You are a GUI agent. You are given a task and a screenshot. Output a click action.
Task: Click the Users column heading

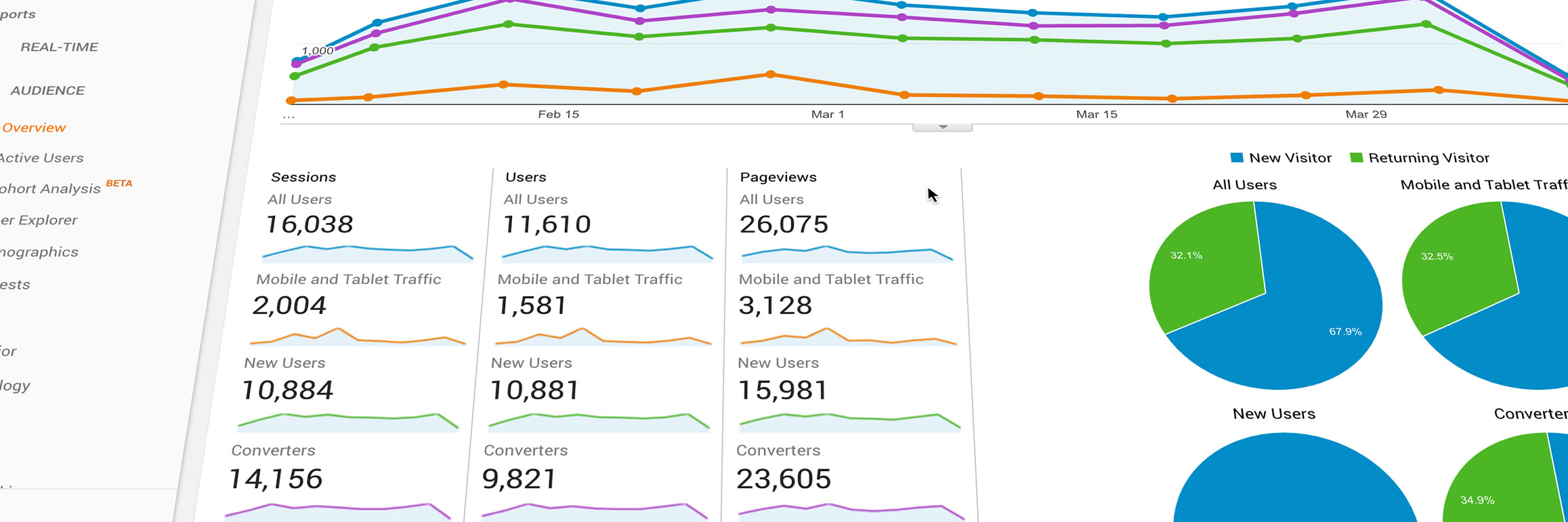(526, 177)
